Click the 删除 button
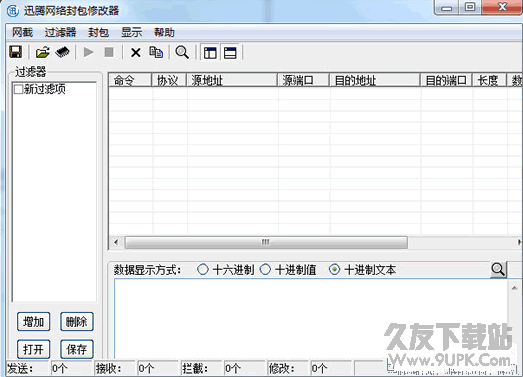This screenshot has height=377, width=523. click(77, 322)
